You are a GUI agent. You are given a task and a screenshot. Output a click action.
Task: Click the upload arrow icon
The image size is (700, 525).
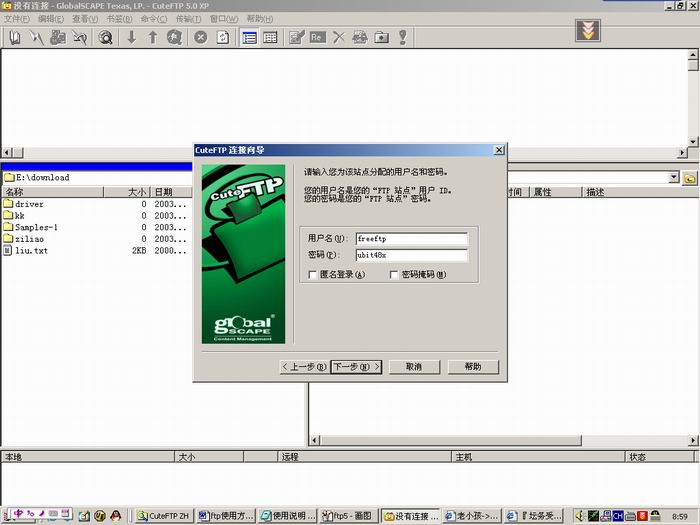tap(153, 38)
